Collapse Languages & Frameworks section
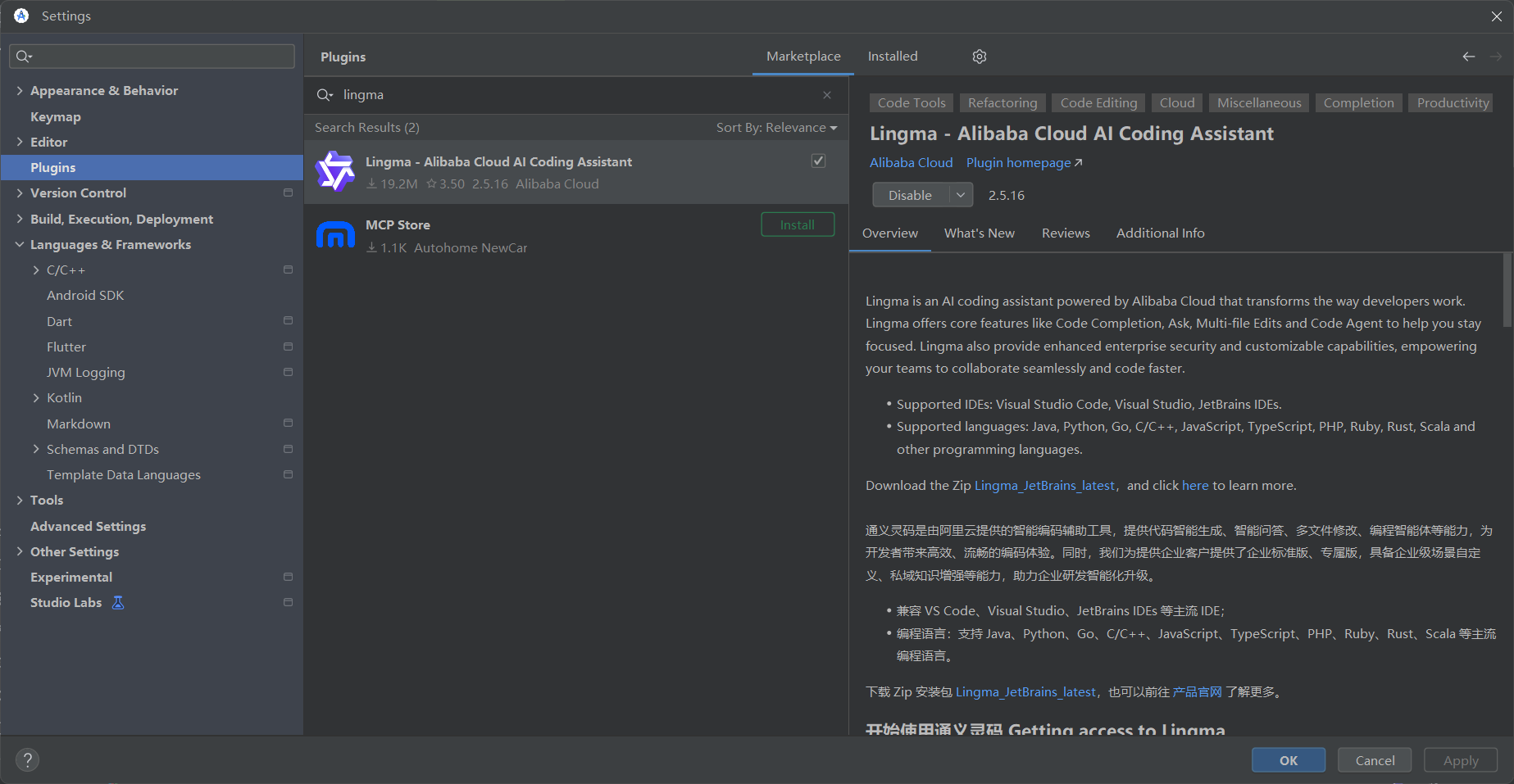This screenshot has height=784, width=1514. pyautogui.click(x=20, y=245)
